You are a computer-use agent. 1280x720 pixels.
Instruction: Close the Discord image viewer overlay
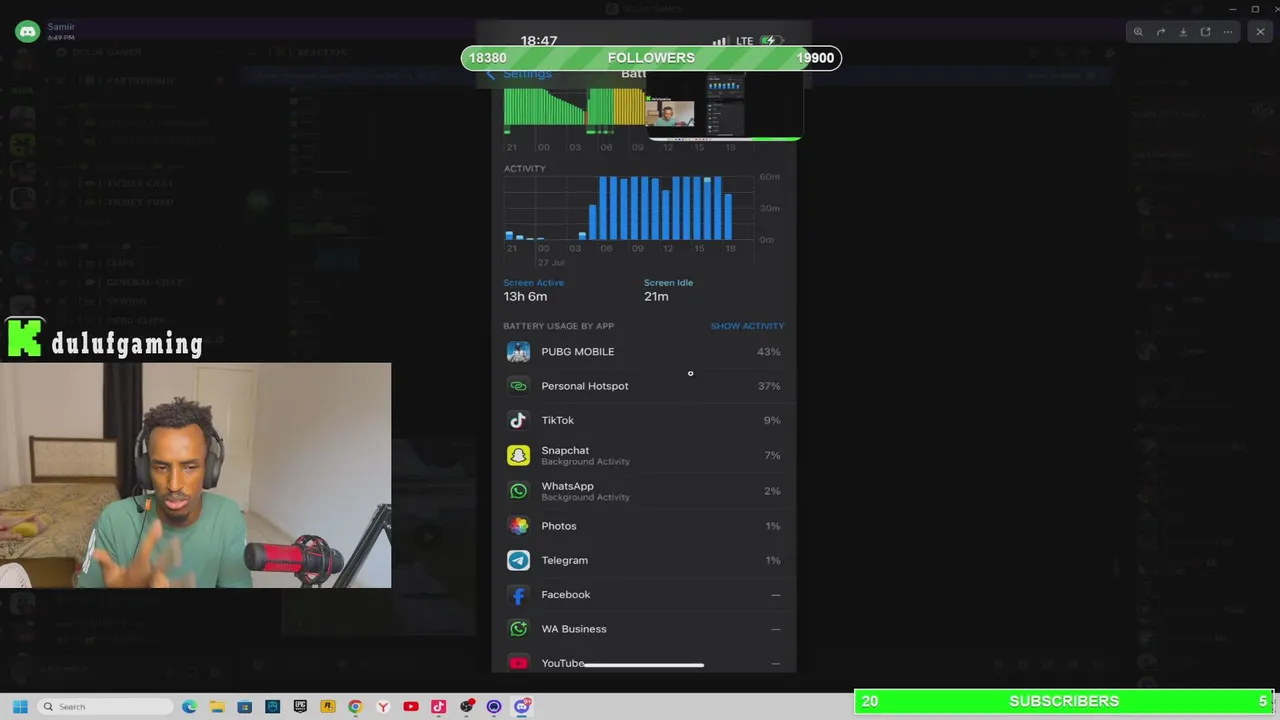[1260, 32]
